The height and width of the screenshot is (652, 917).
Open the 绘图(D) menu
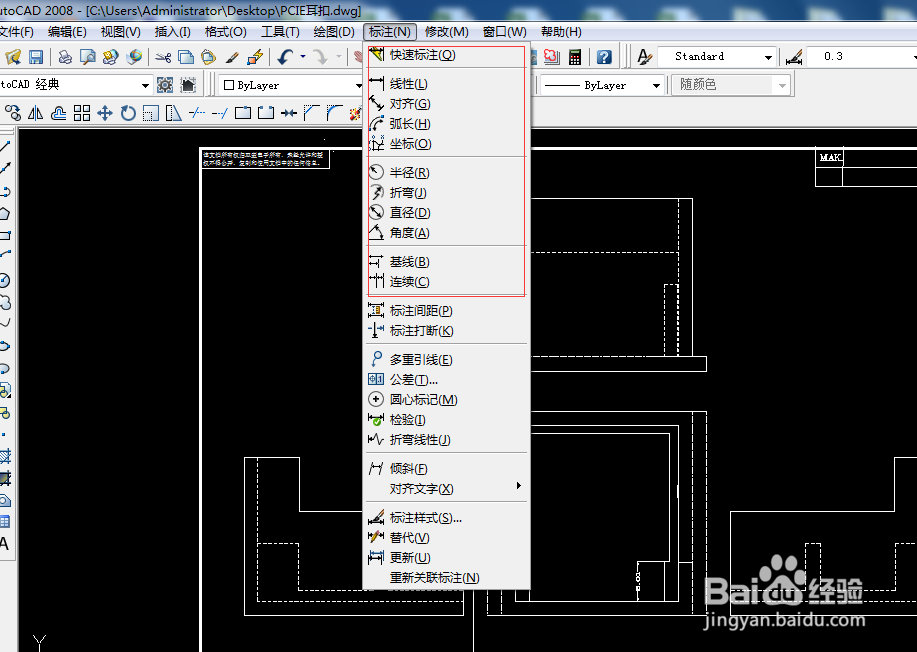334,32
